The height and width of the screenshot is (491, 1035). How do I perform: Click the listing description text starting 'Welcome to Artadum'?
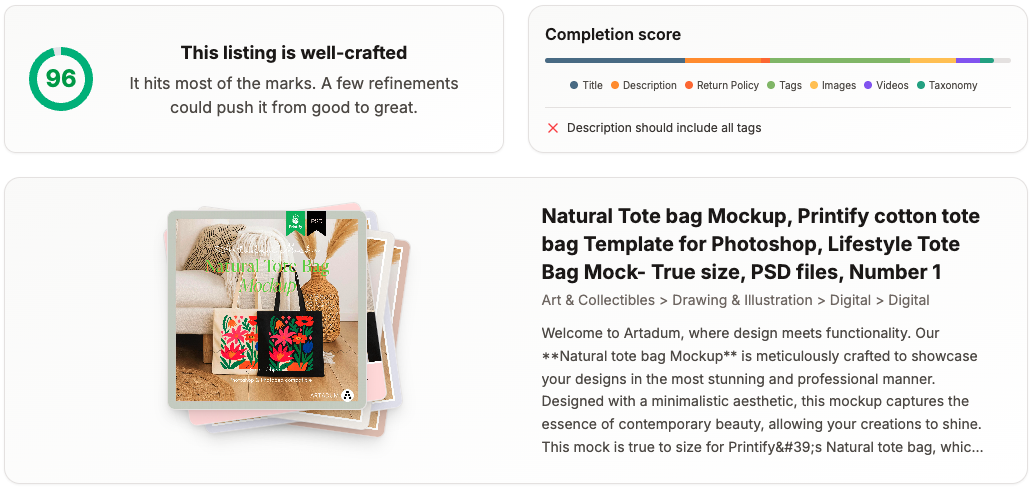tap(761, 389)
